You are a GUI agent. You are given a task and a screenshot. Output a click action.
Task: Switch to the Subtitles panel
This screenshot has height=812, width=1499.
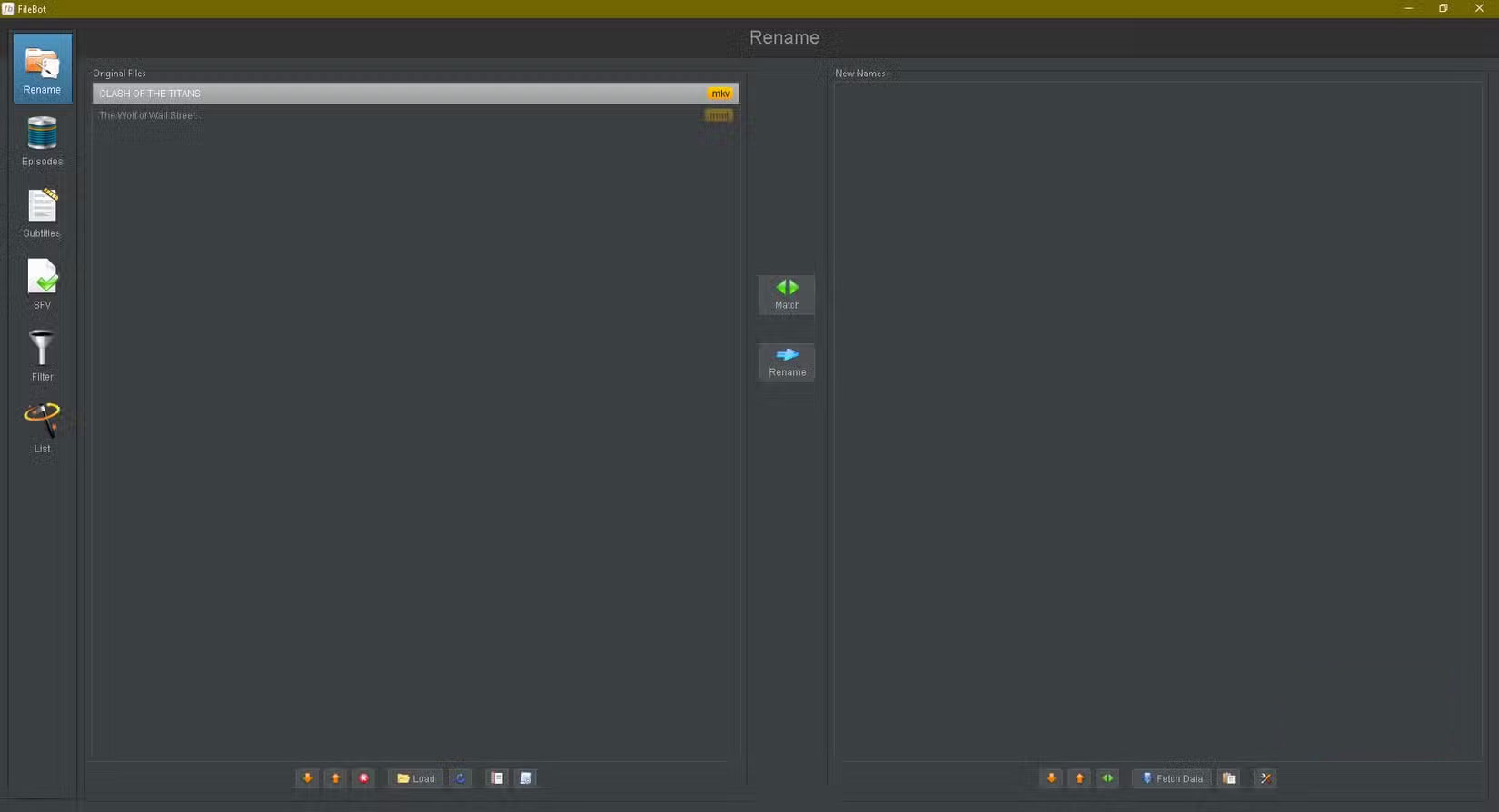pos(43,213)
